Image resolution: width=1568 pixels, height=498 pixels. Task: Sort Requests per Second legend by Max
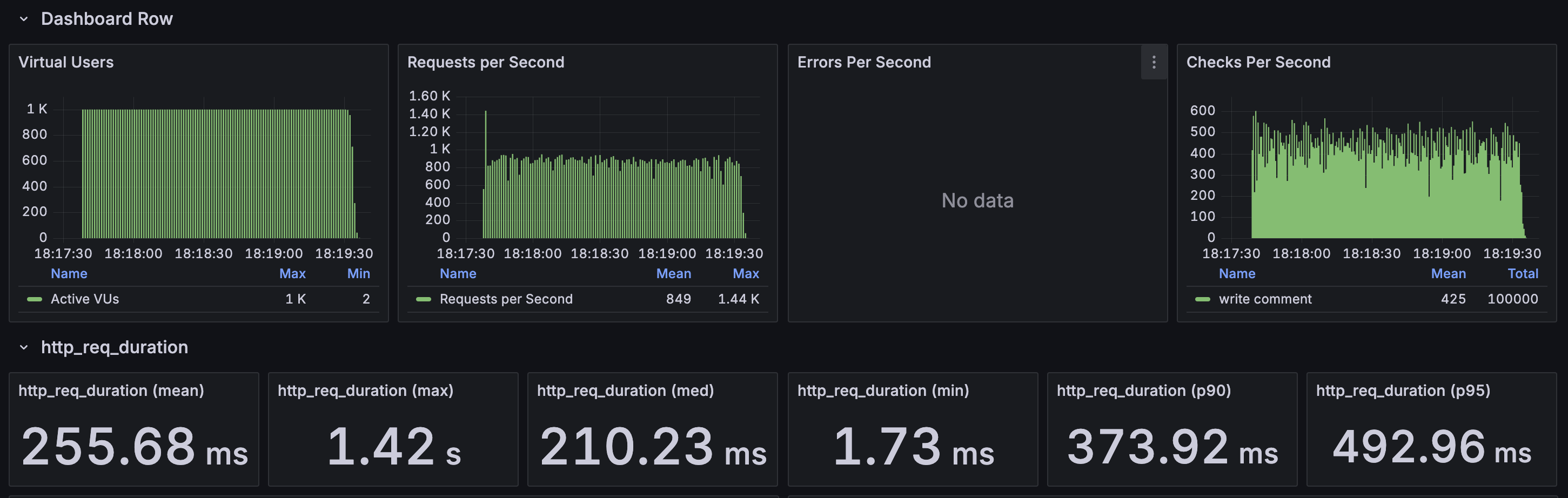pos(746,274)
